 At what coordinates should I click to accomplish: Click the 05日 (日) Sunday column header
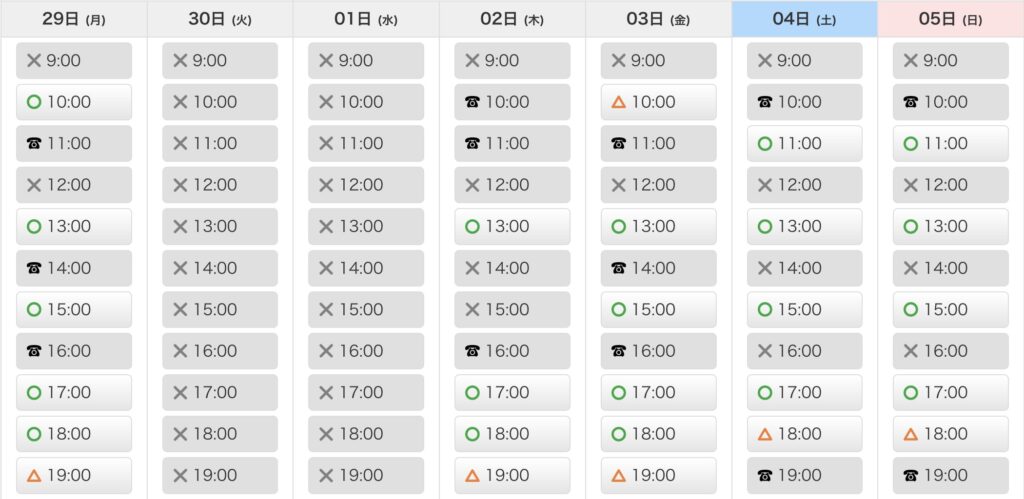(x=951, y=19)
